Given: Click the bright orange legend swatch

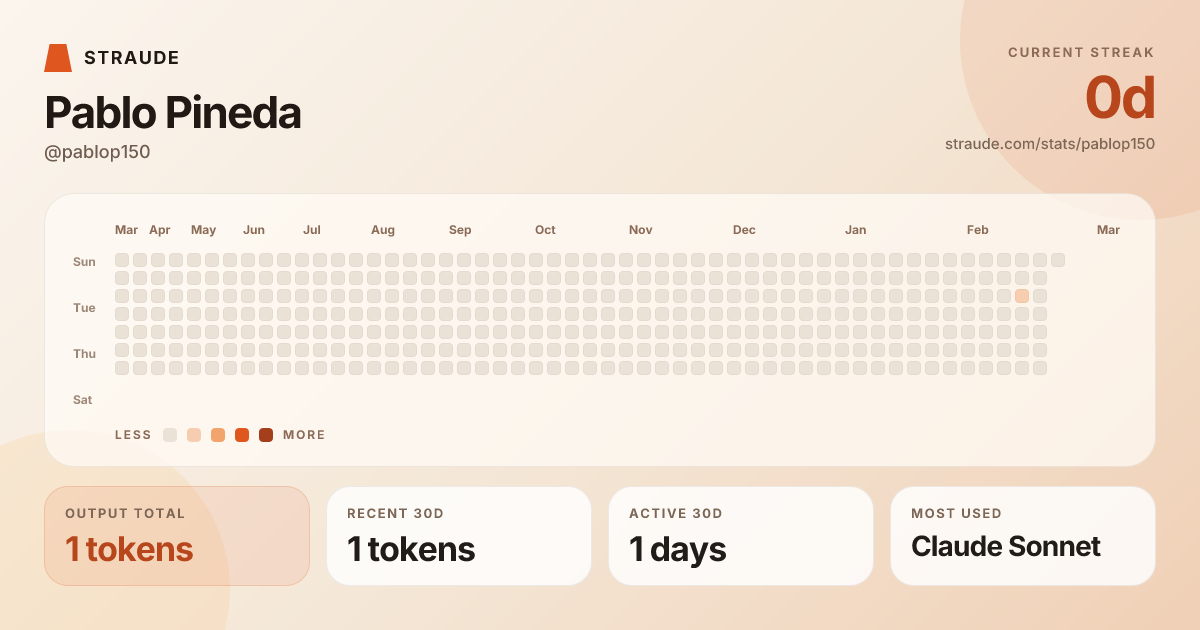Looking at the screenshot, I should point(242,435).
